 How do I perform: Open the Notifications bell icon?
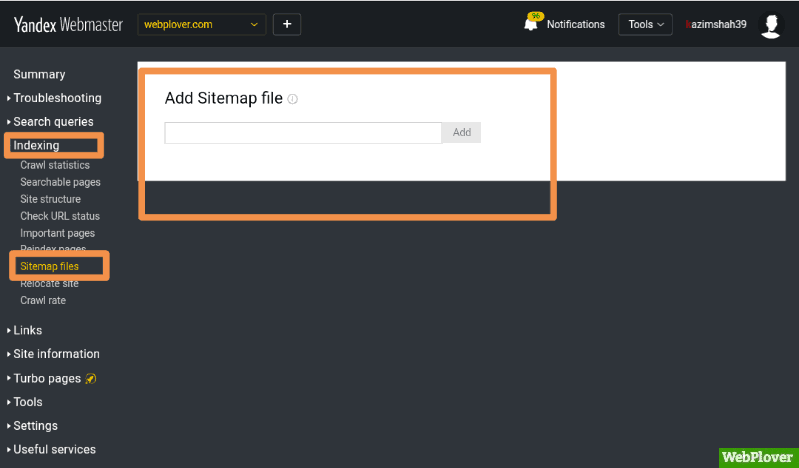tap(531, 24)
